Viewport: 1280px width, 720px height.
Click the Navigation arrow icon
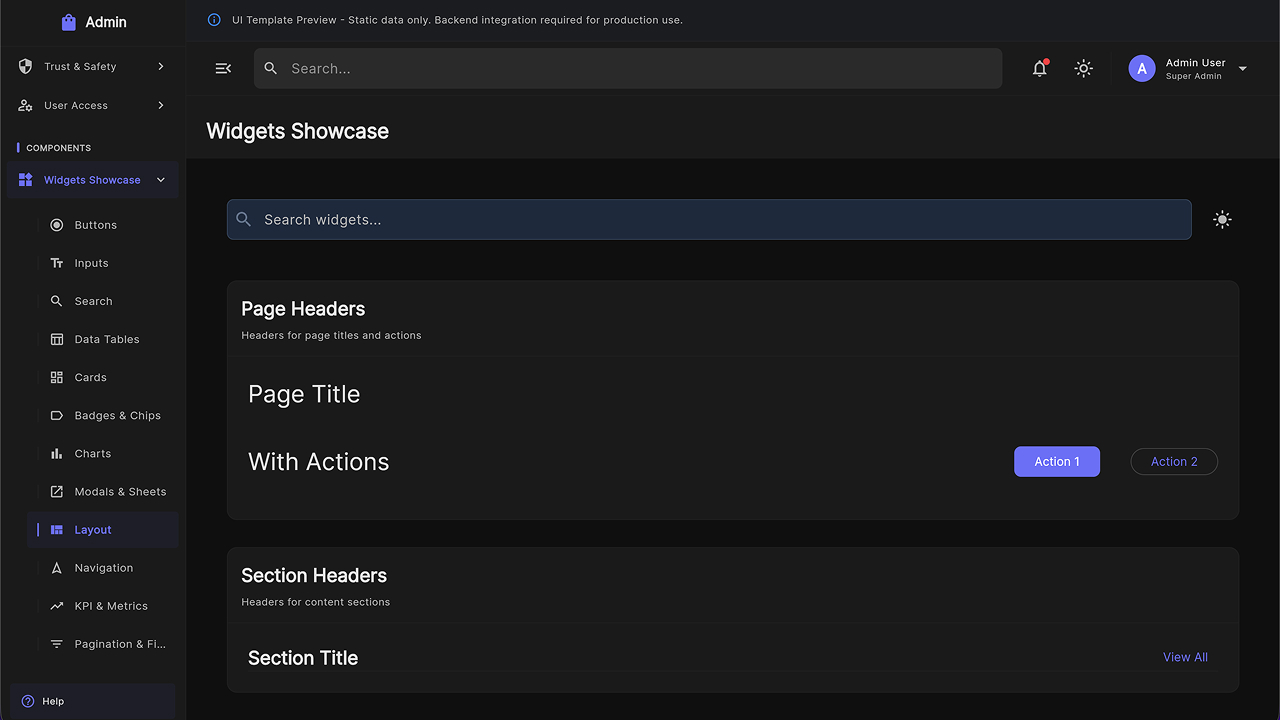pyautogui.click(x=56, y=568)
